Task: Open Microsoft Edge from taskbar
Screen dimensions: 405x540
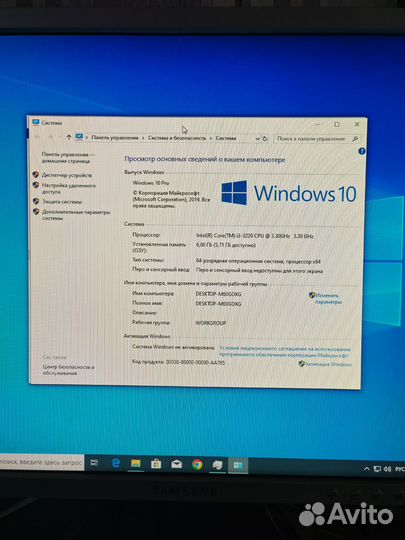Action: point(116,464)
